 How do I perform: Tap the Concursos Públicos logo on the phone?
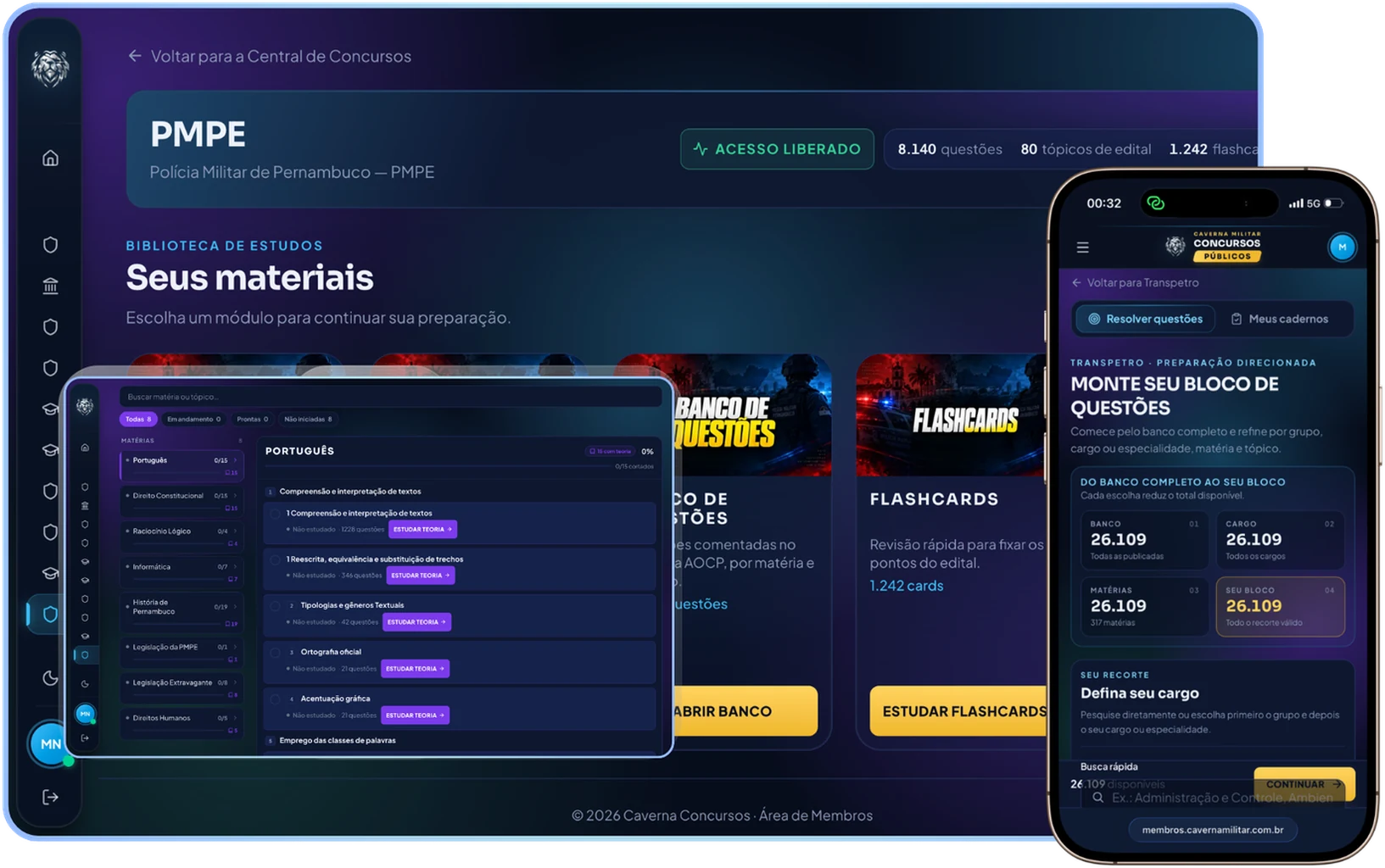pyautogui.click(x=1214, y=246)
